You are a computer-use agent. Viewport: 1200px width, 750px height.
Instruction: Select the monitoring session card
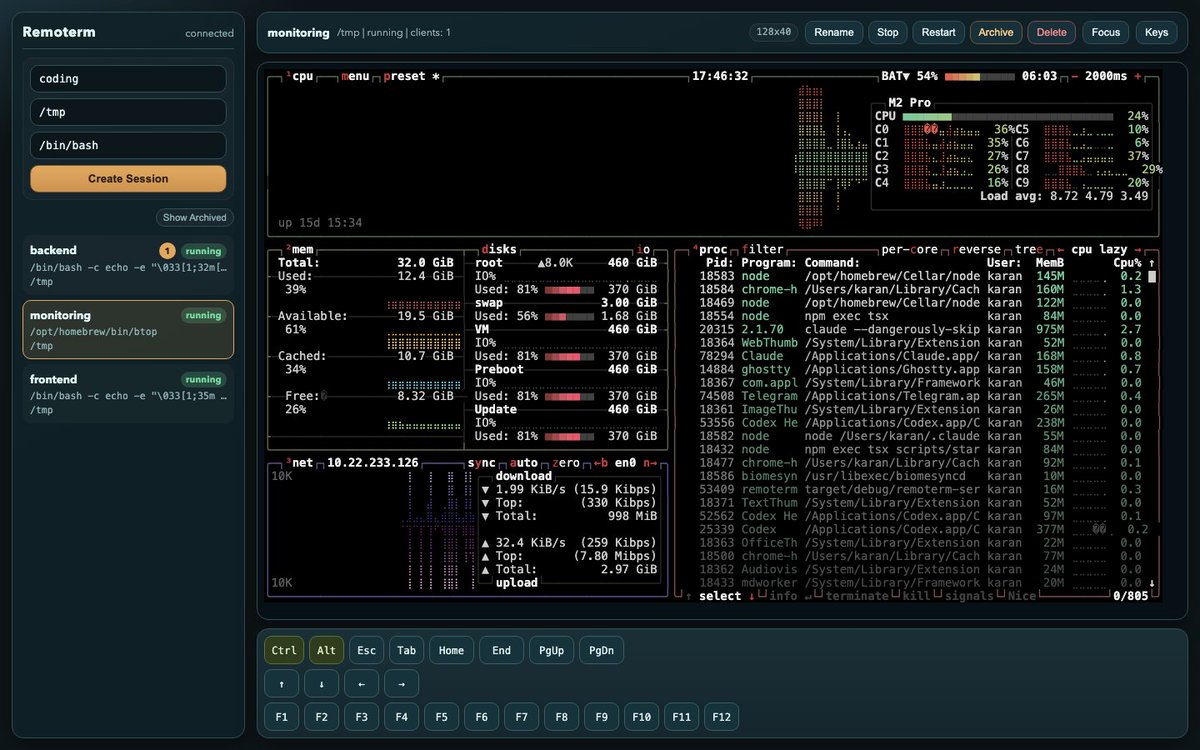128,330
